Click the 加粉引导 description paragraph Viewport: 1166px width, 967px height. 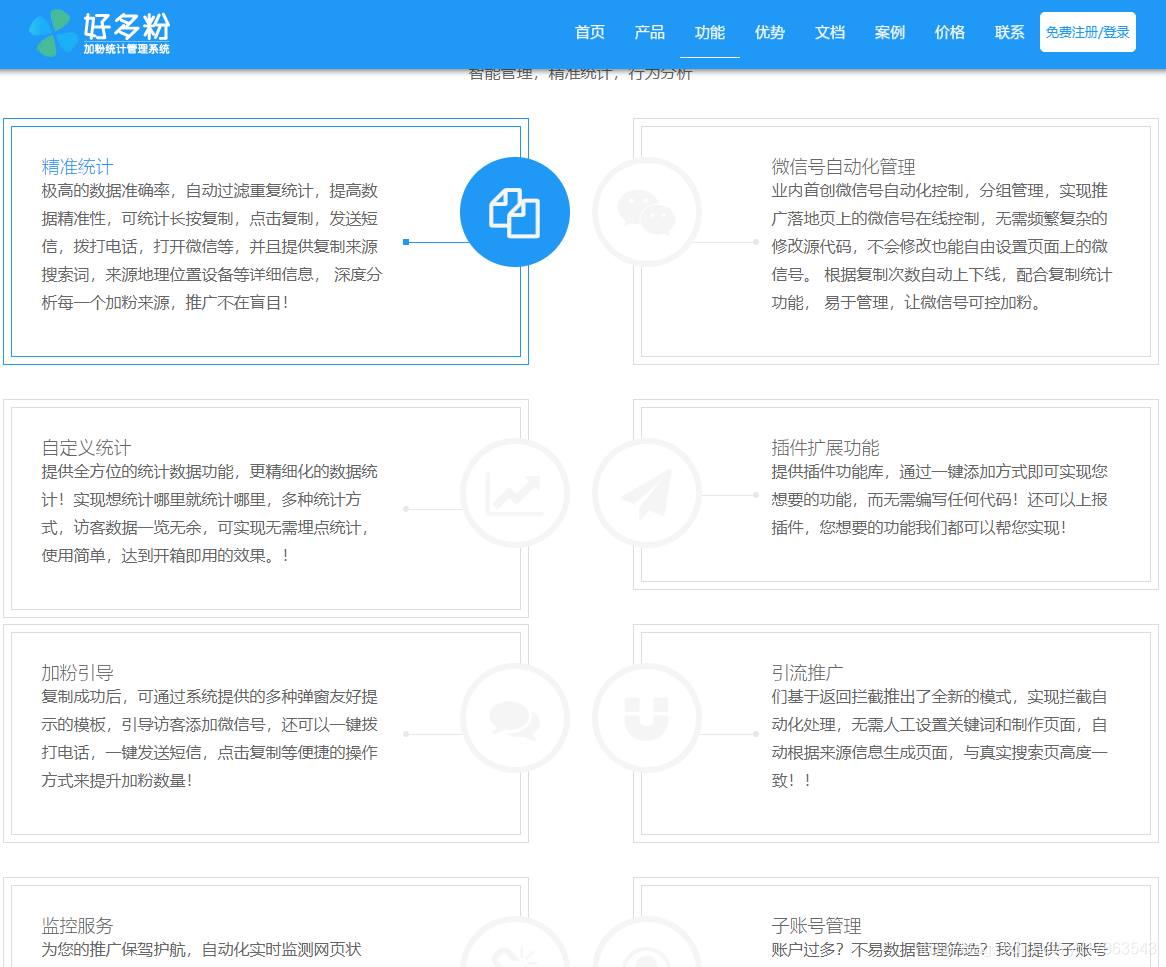point(210,739)
